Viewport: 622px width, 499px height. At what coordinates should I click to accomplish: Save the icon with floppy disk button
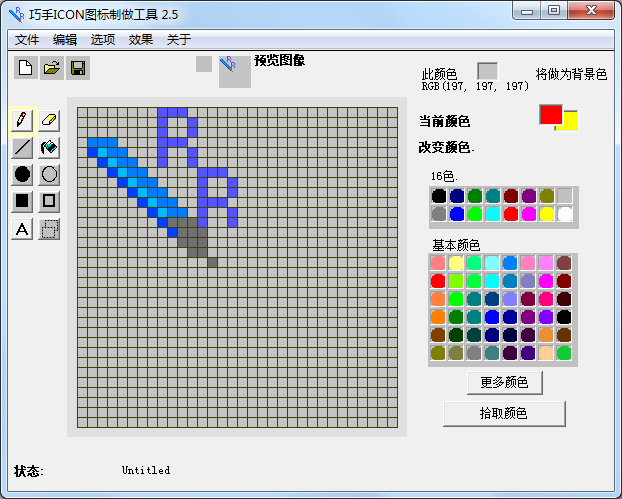pyautogui.click(x=78, y=68)
